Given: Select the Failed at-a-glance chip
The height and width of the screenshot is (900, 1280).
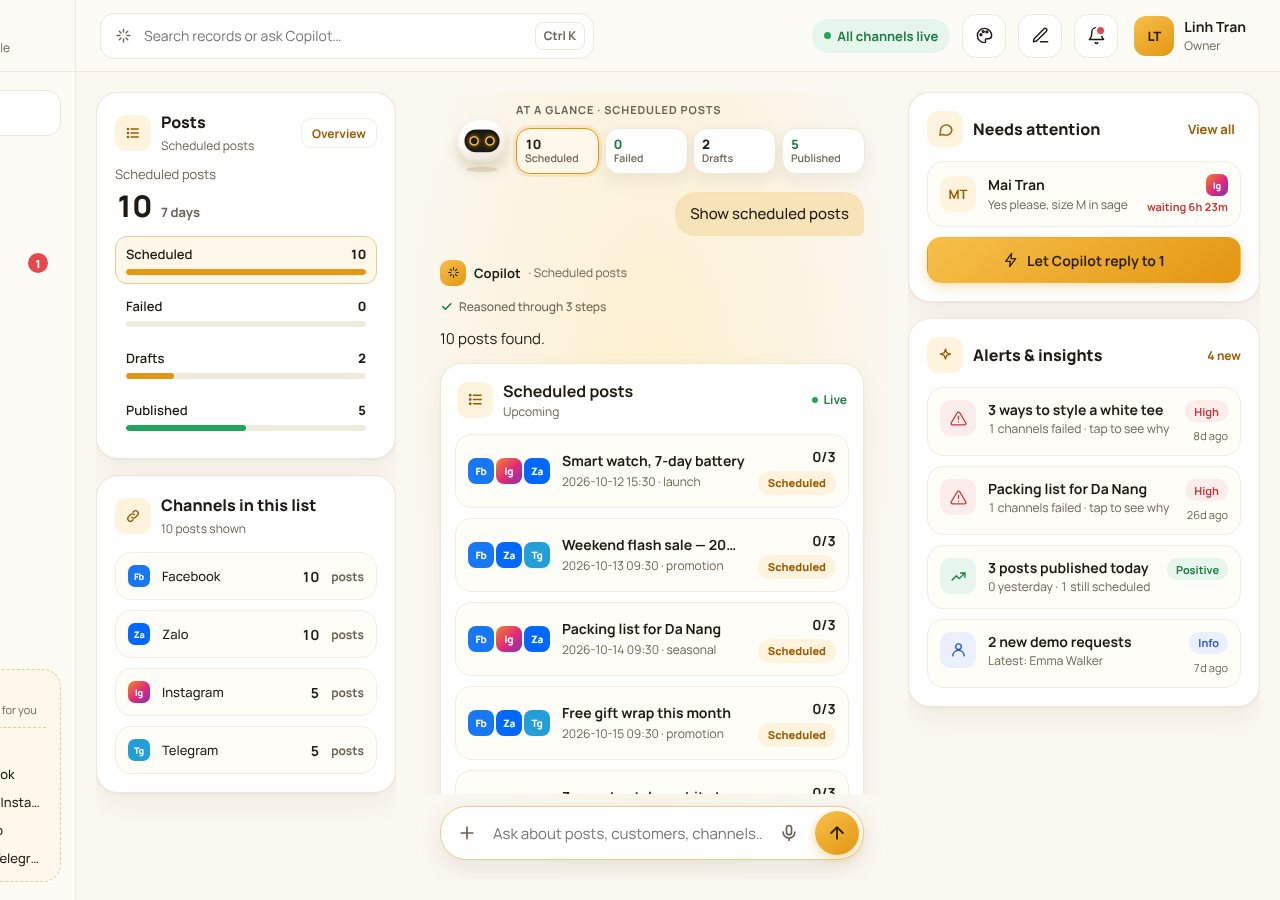Looking at the screenshot, I should (646, 151).
